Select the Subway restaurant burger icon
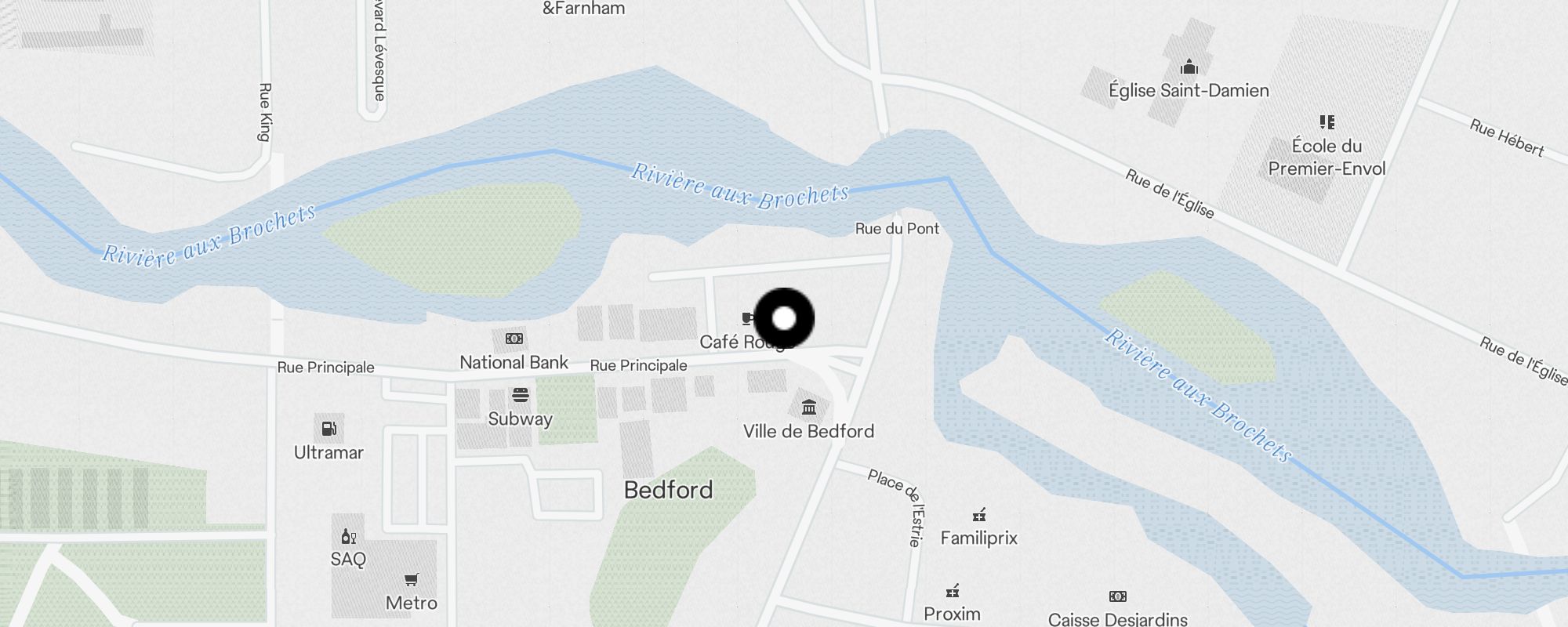The width and height of the screenshot is (1568, 627). click(521, 394)
